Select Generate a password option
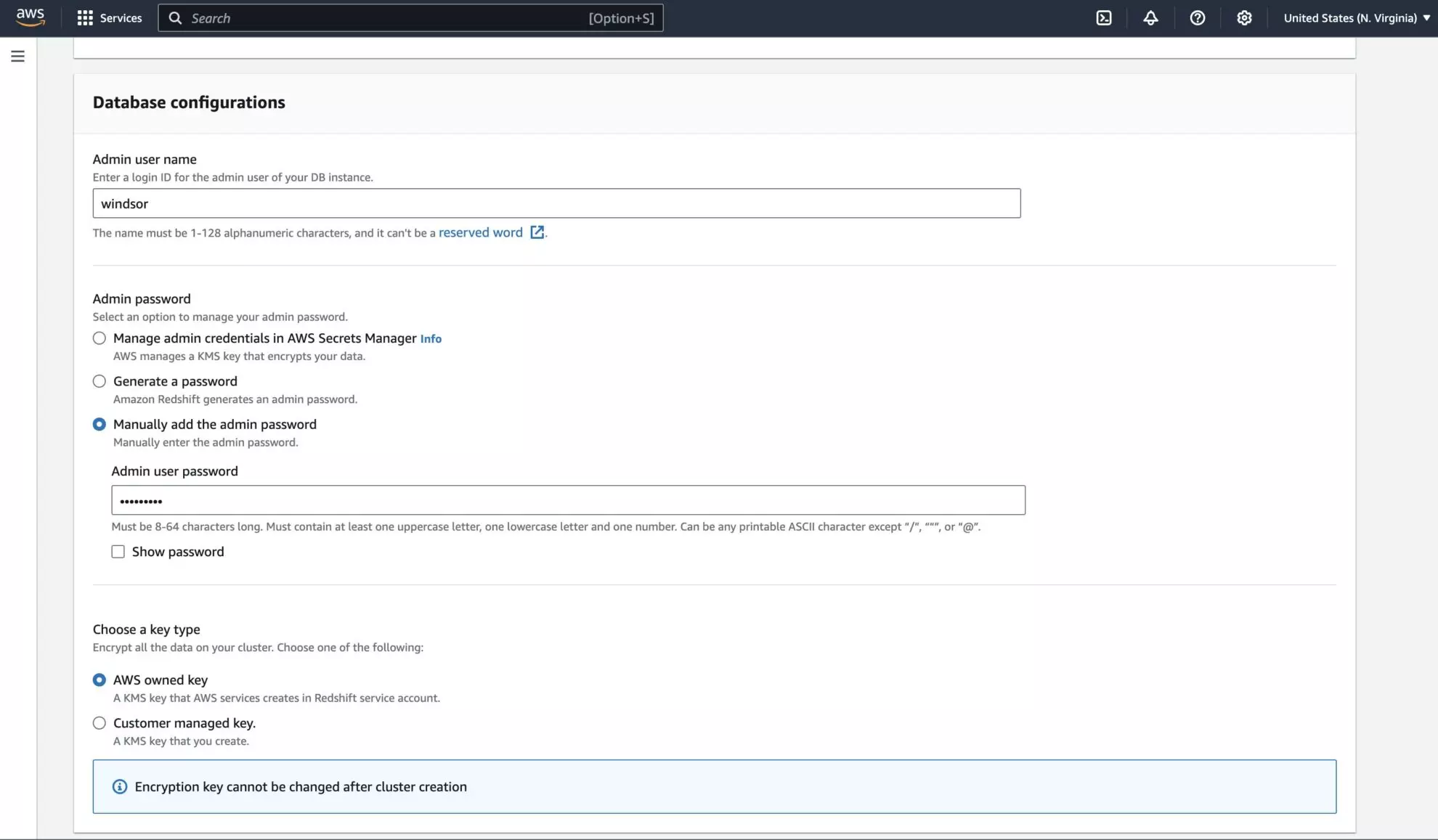1438x840 pixels. click(x=99, y=381)
